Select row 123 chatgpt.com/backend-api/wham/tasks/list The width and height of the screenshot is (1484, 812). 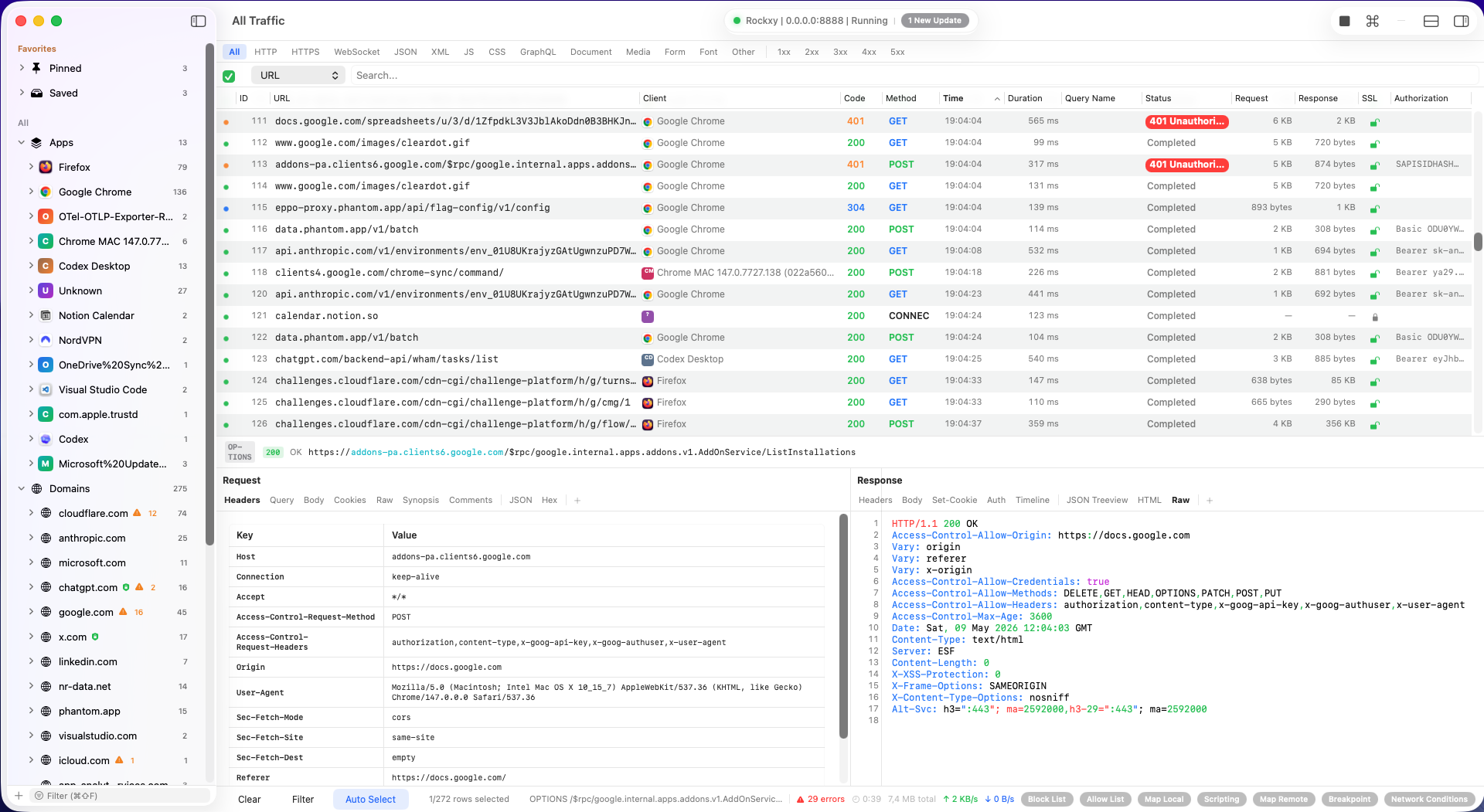pos(845,359)
